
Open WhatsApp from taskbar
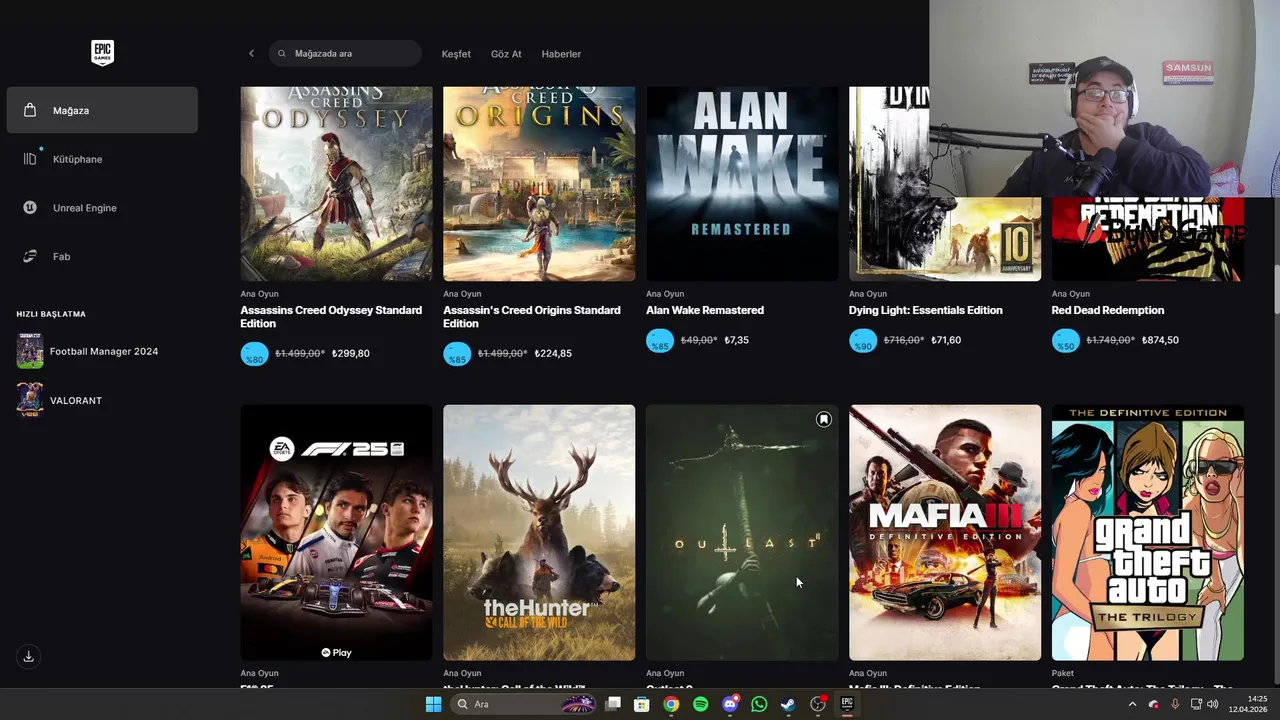point(759,704)
